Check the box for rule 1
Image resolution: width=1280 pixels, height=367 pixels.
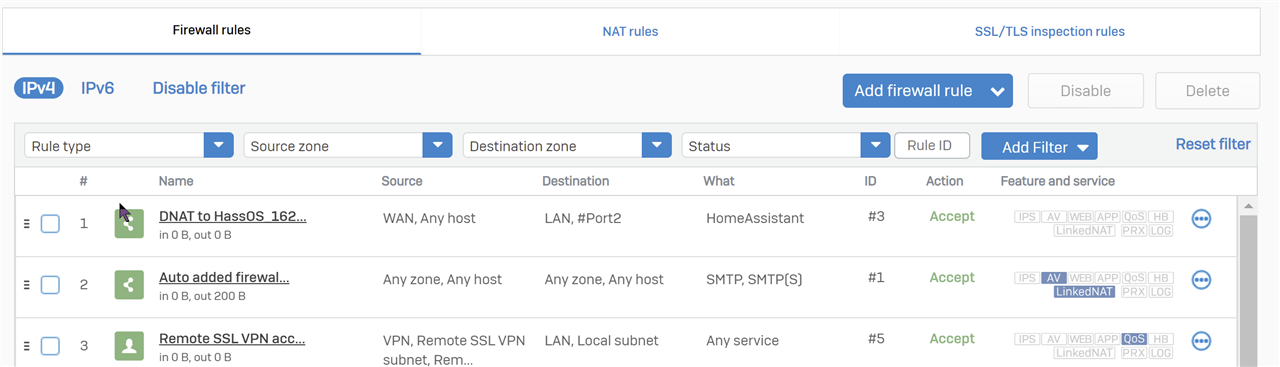click(50, 224)
